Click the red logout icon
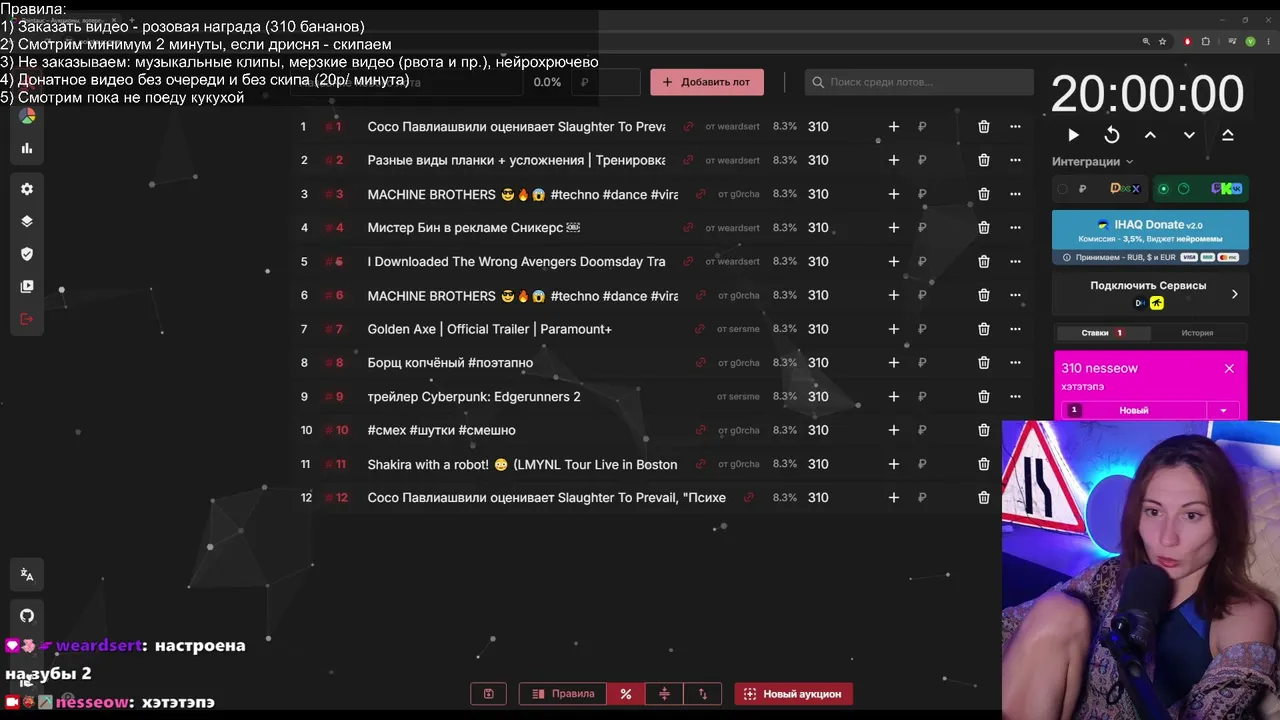Viewport: 1280px width, 720px height. click(27, 319)
